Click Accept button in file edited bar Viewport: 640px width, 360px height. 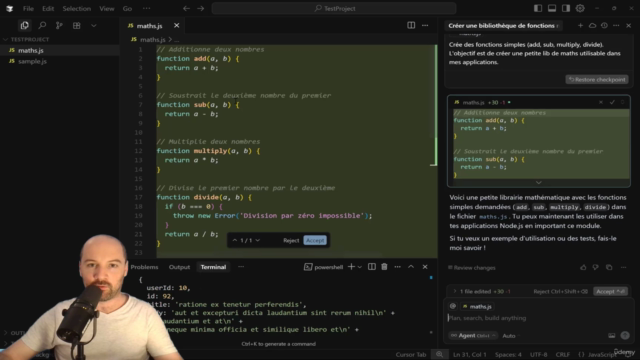pyautogui.click(x=610, y=291)
